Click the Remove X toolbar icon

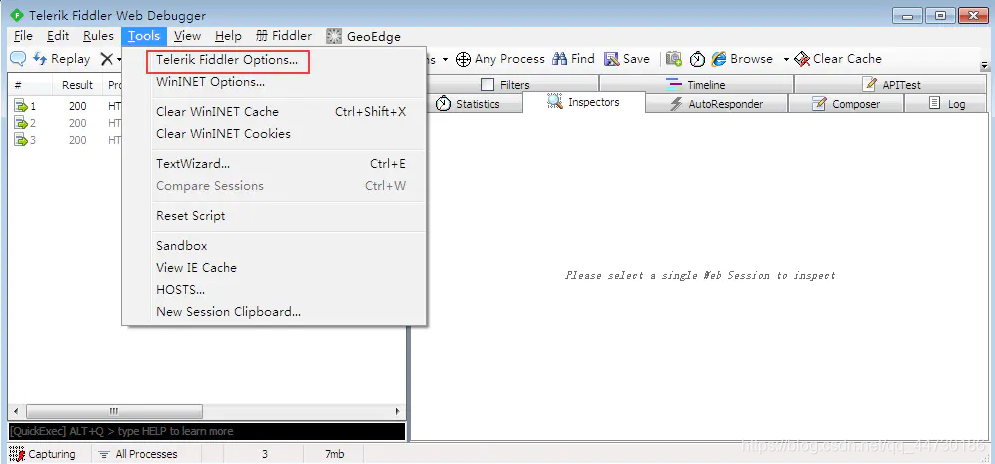pos(107,59)
